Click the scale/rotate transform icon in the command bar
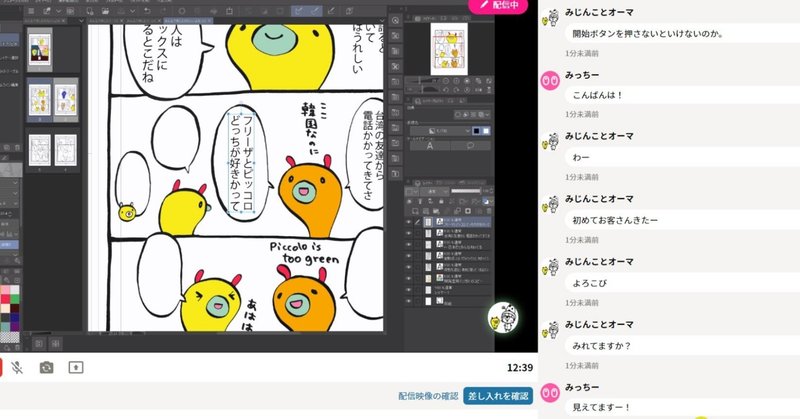The width and height of the screenshot is (800, 419). click(230, 11)
